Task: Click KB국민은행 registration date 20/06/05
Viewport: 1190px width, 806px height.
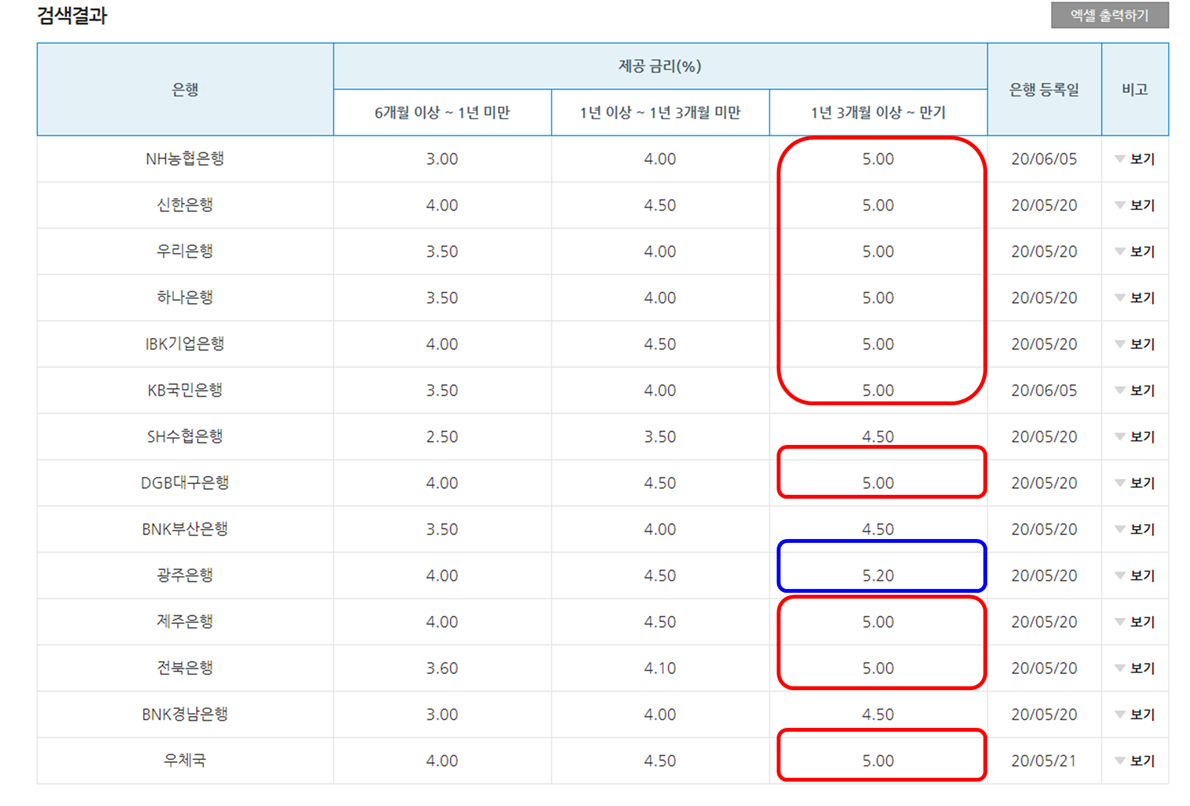Action: pyautogui.click(x=1044, y=390)
